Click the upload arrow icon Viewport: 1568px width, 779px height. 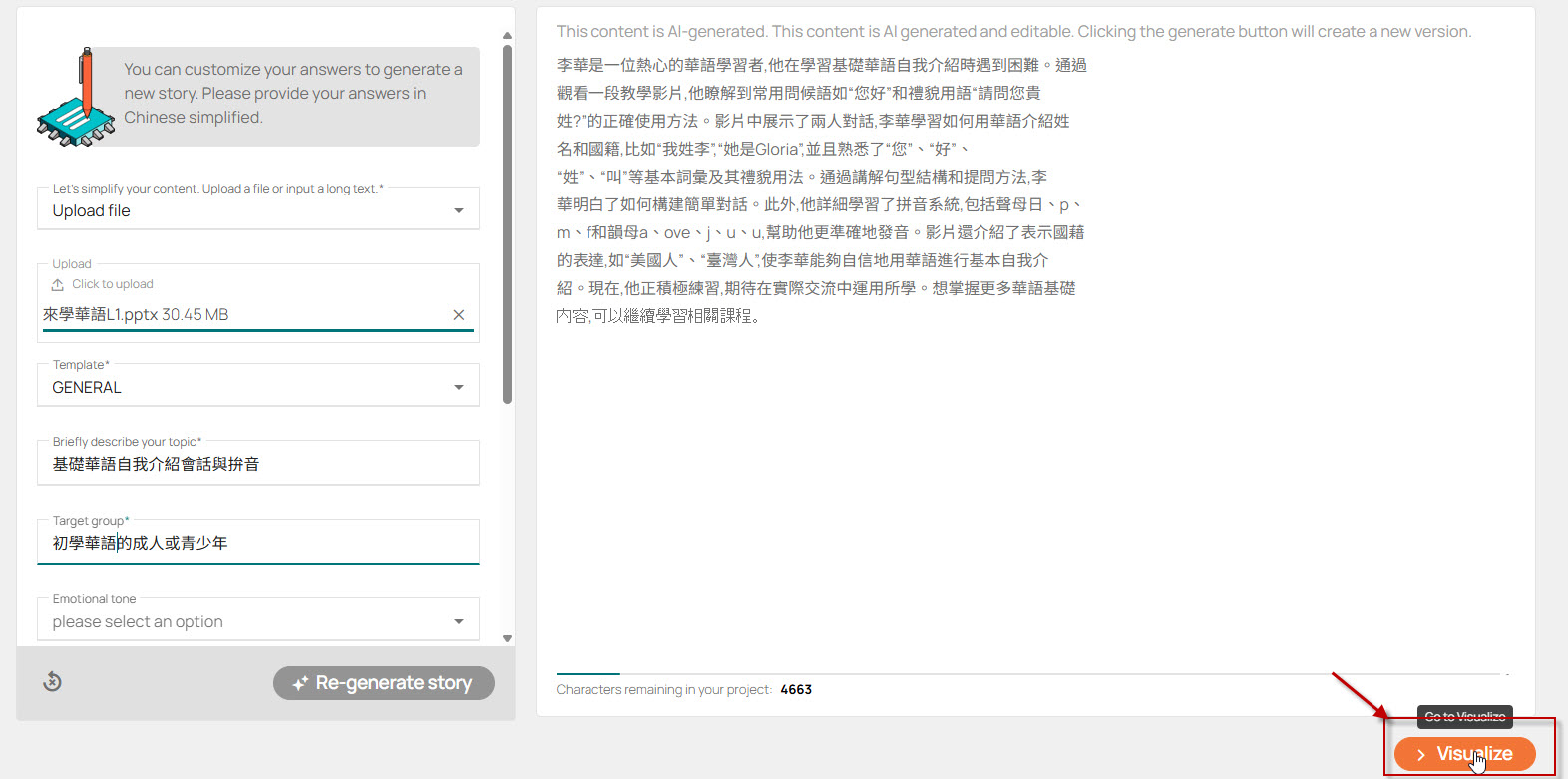(58, 285)
